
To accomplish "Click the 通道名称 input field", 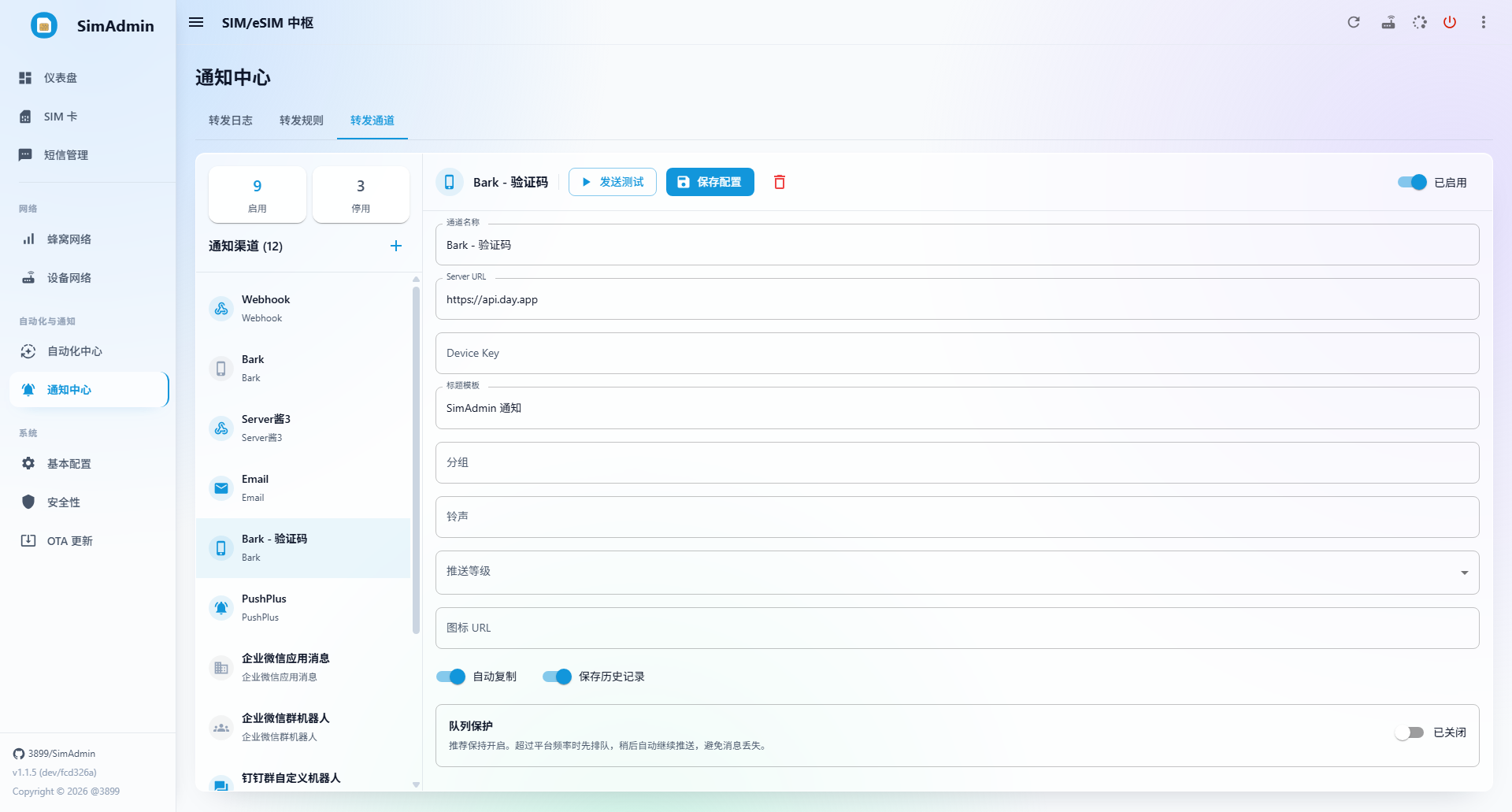I will [x=957, y=245].
